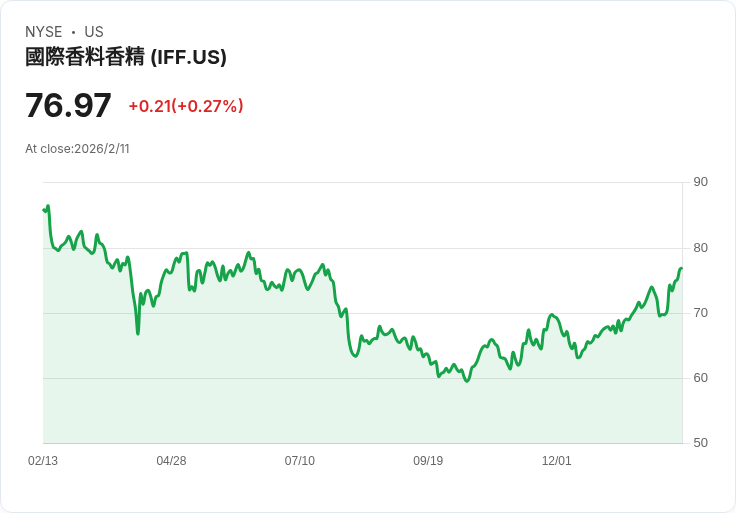This screenshot has width=736, height=513.
Task: Open the 國際香料香精 (IFF.US) stock title
Action: pos(126,58)
